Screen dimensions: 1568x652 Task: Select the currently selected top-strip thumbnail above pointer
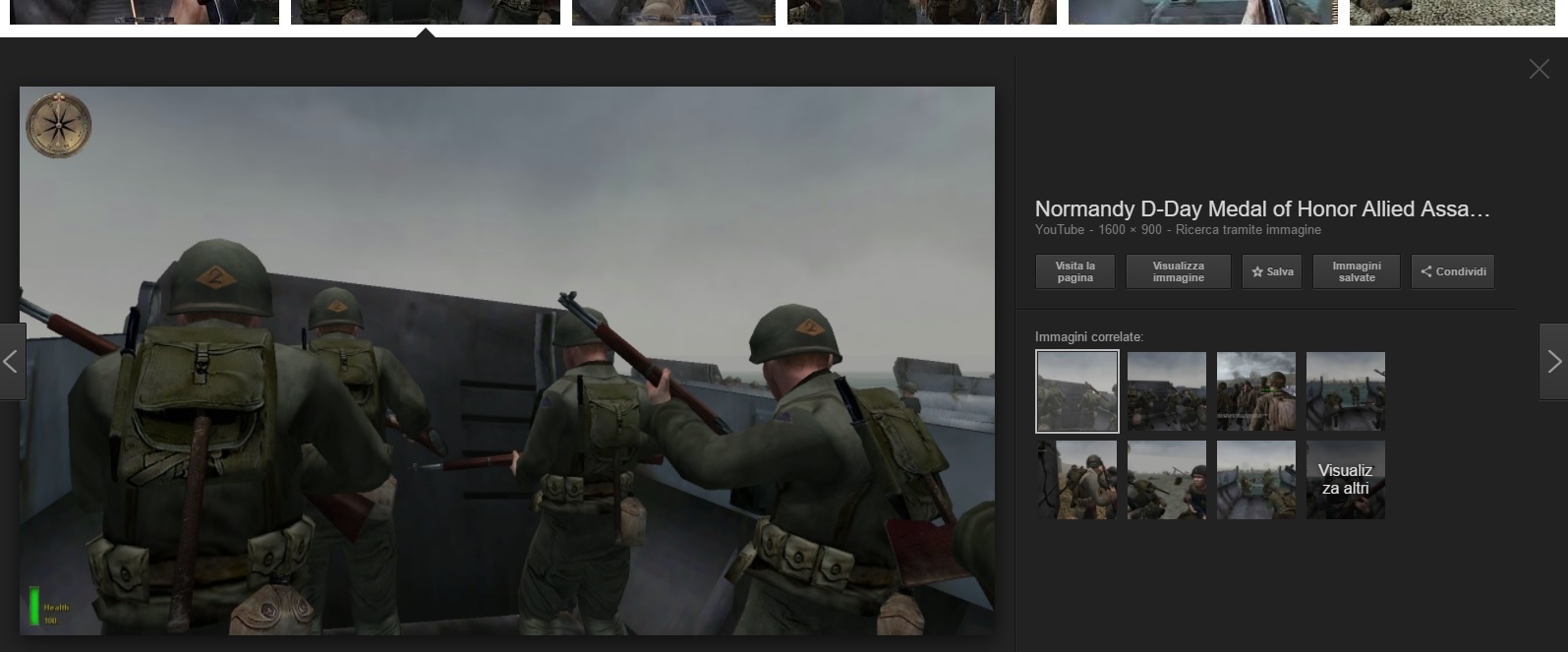tap(425, 12)
